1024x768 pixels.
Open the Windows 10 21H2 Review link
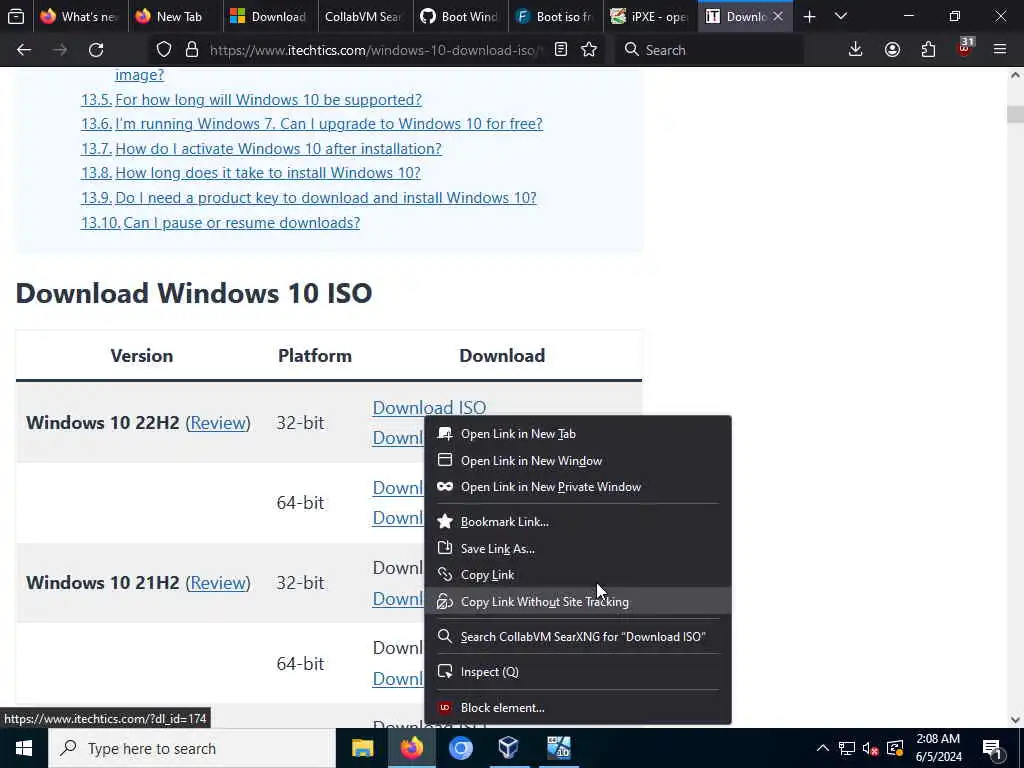(218, 583)
